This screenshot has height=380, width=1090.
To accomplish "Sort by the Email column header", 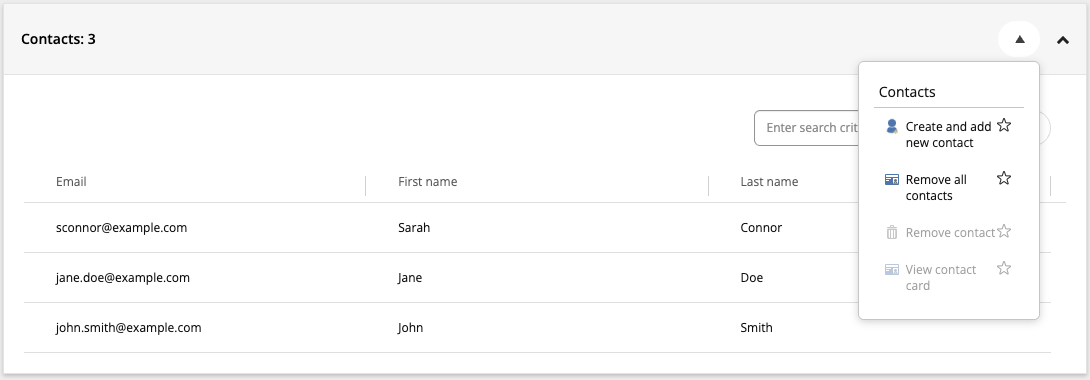I will click(x=71, y=182).
